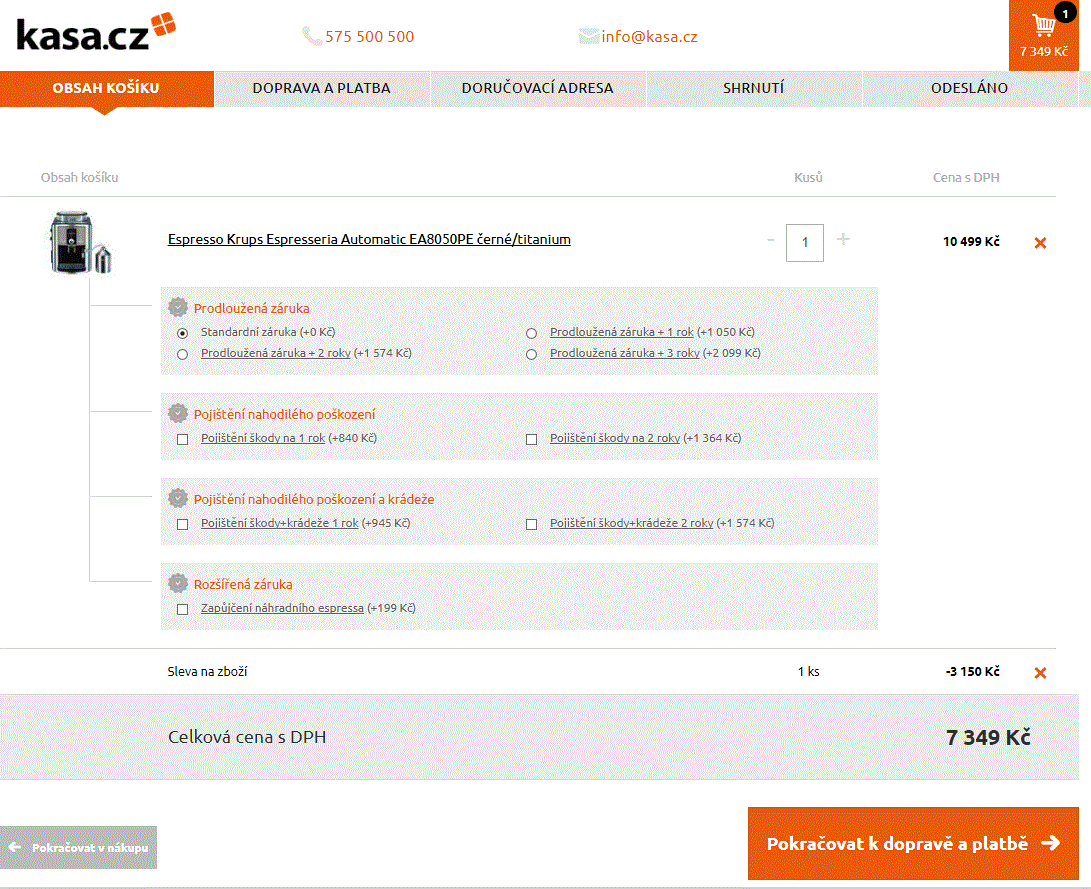Click the 575 500 500 phone number
The height and width of the screenshot is (889, 1091).
[369, 36]
